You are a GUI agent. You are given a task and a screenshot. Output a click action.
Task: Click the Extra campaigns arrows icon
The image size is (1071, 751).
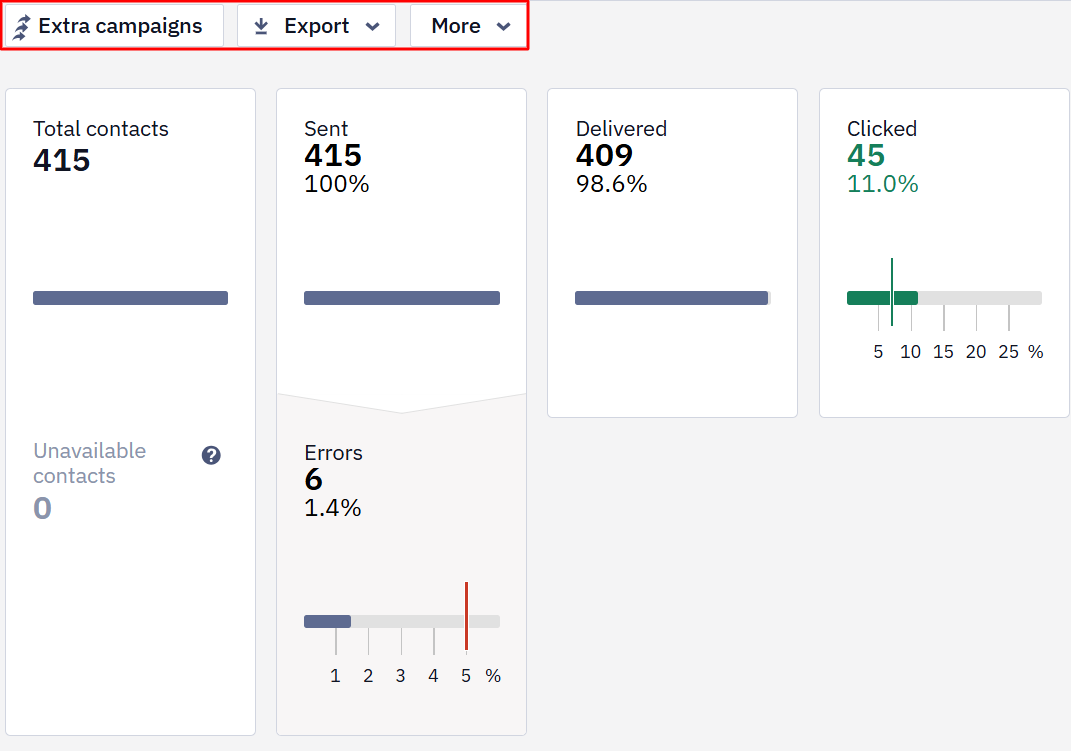pos(22,27)
